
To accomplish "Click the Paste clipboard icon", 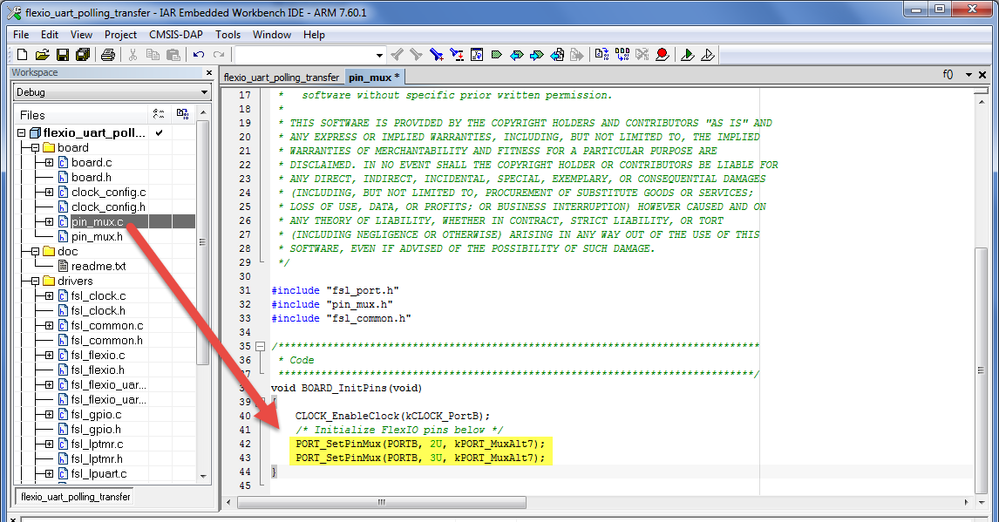I will tap(173, 55).
